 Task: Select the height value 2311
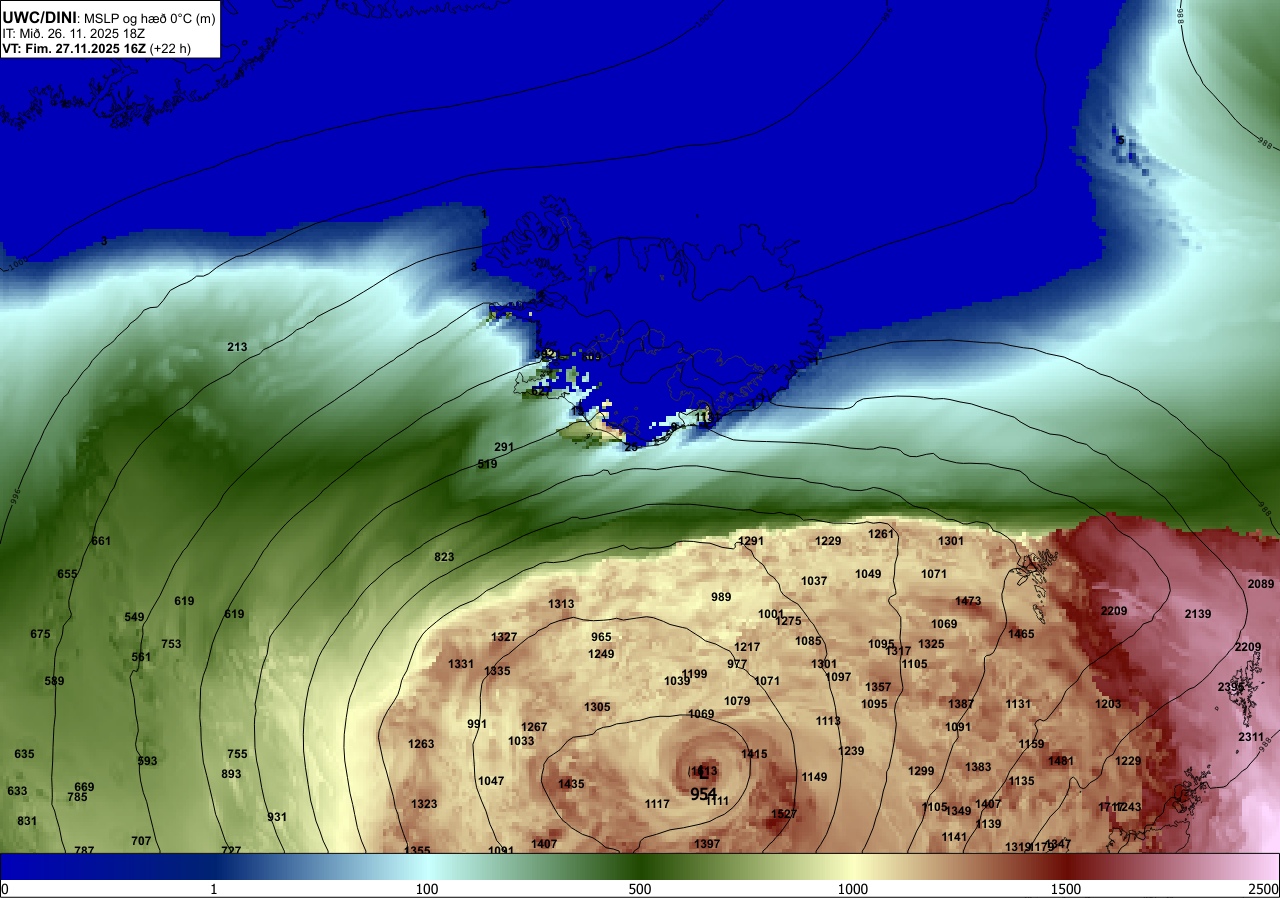[1251, 737]
